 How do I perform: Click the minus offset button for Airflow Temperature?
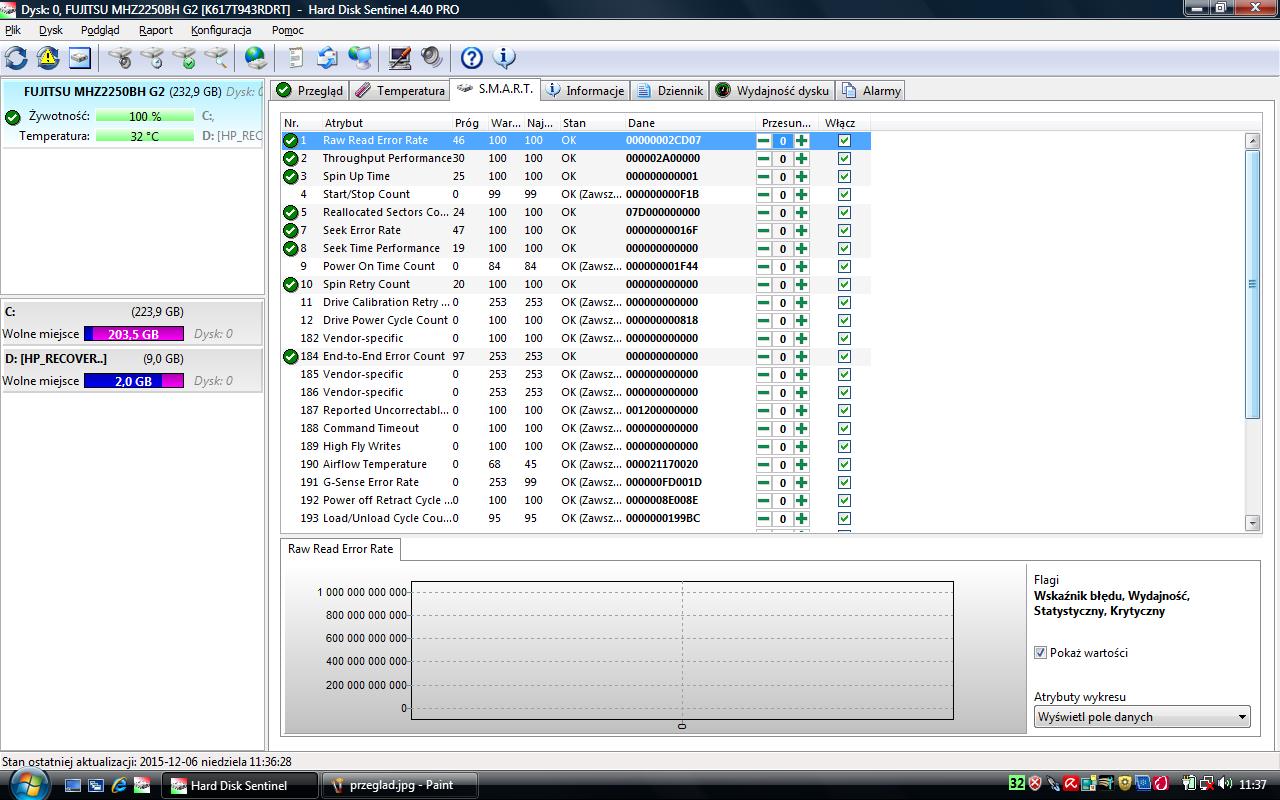(764, 465)
